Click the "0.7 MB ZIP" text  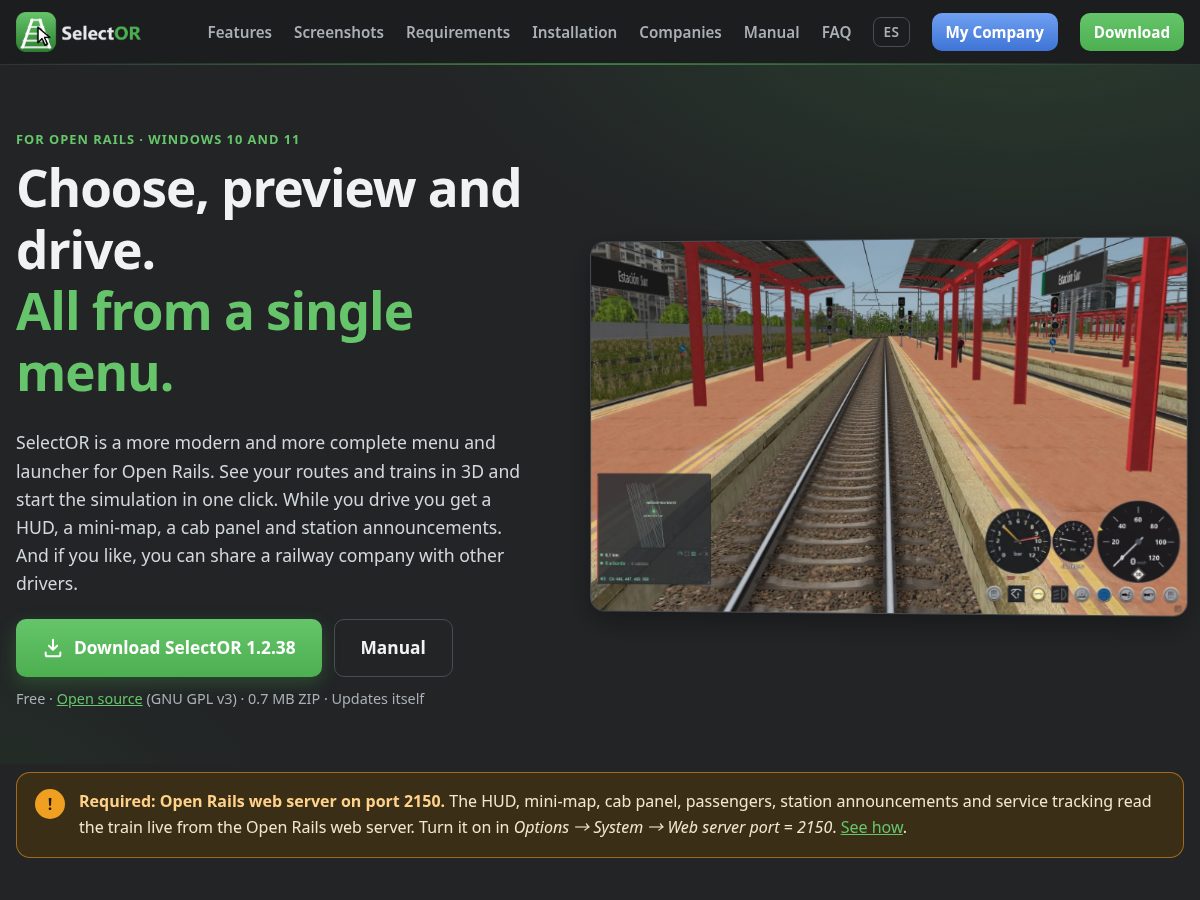284,699
